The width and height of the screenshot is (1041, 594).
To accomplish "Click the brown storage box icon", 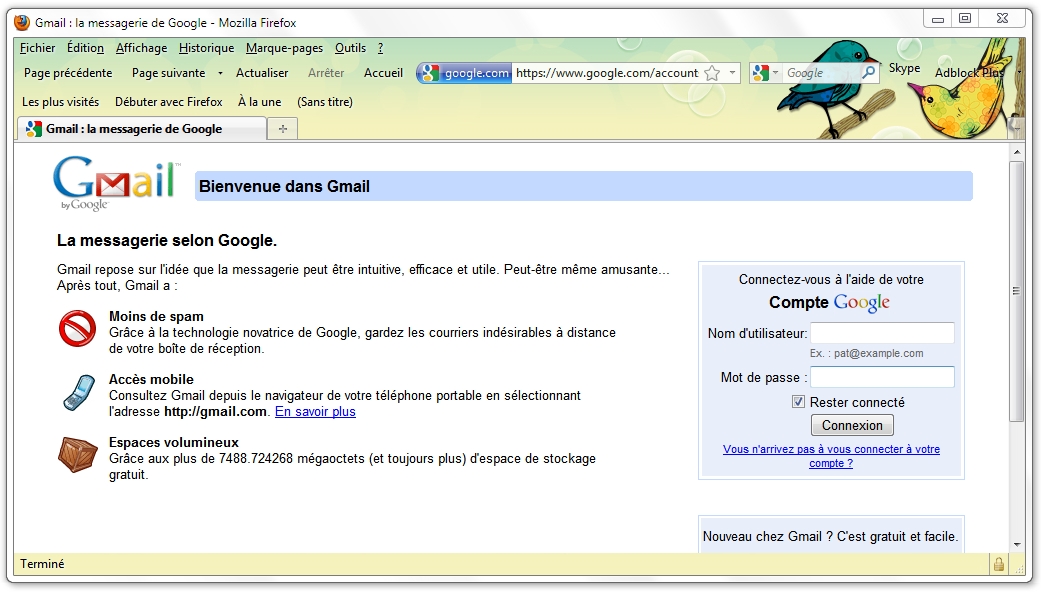I will pyautogui.click(x=78, y=455).
